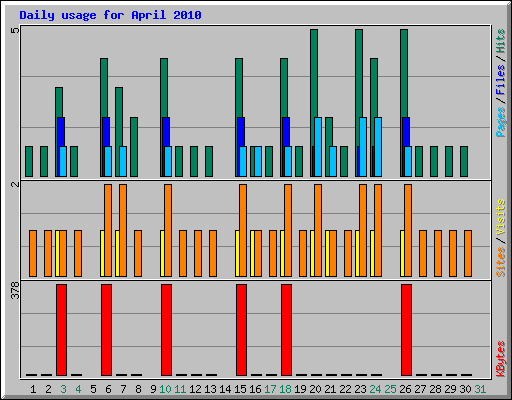The width and height of the screenshot is (512, 400).
Task: Select the red KBytes bar for day 15
Action: pos(241,330)
